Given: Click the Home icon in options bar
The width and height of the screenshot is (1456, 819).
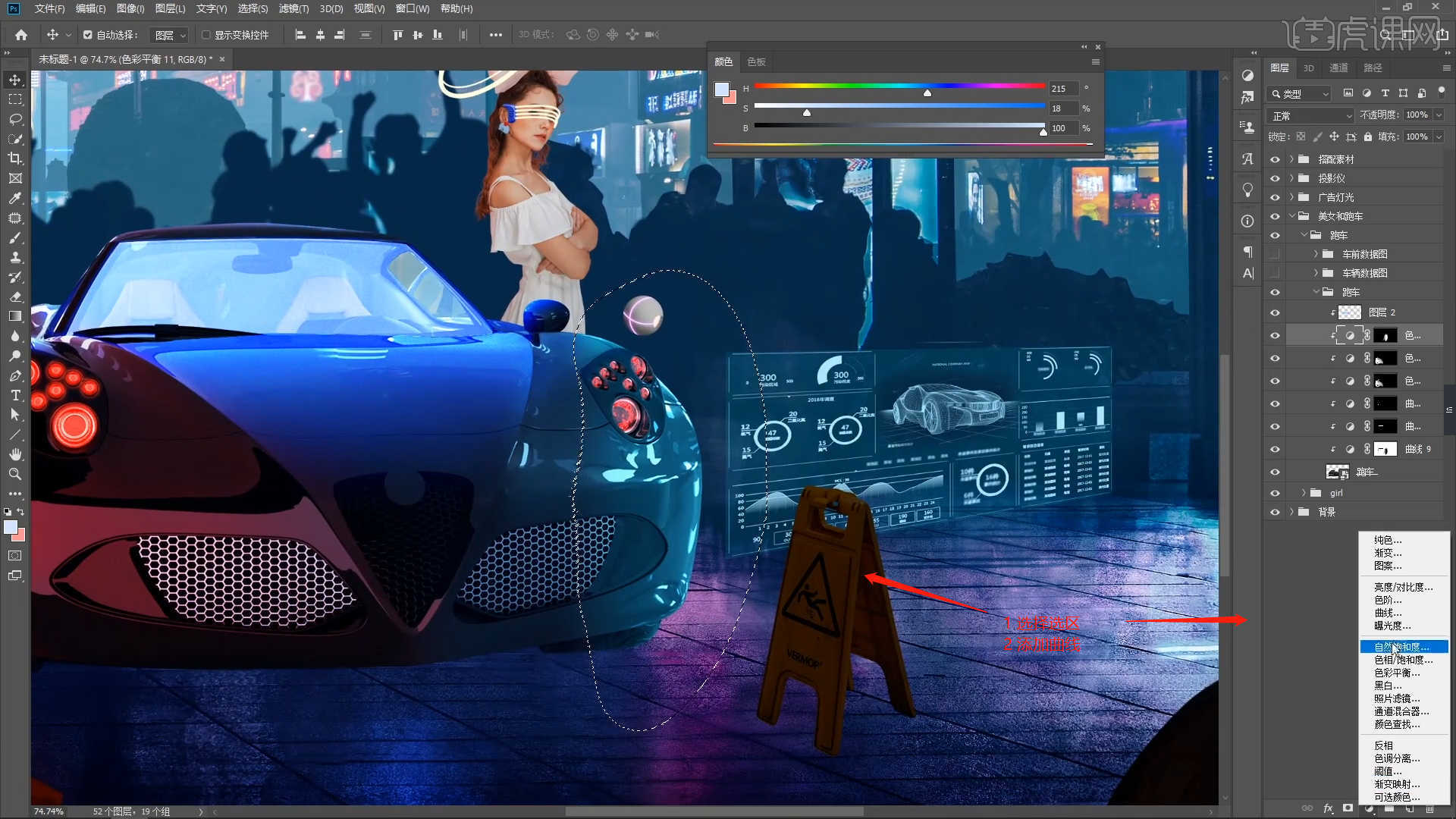Looking at the screenshot, I should tap(21, 35).
